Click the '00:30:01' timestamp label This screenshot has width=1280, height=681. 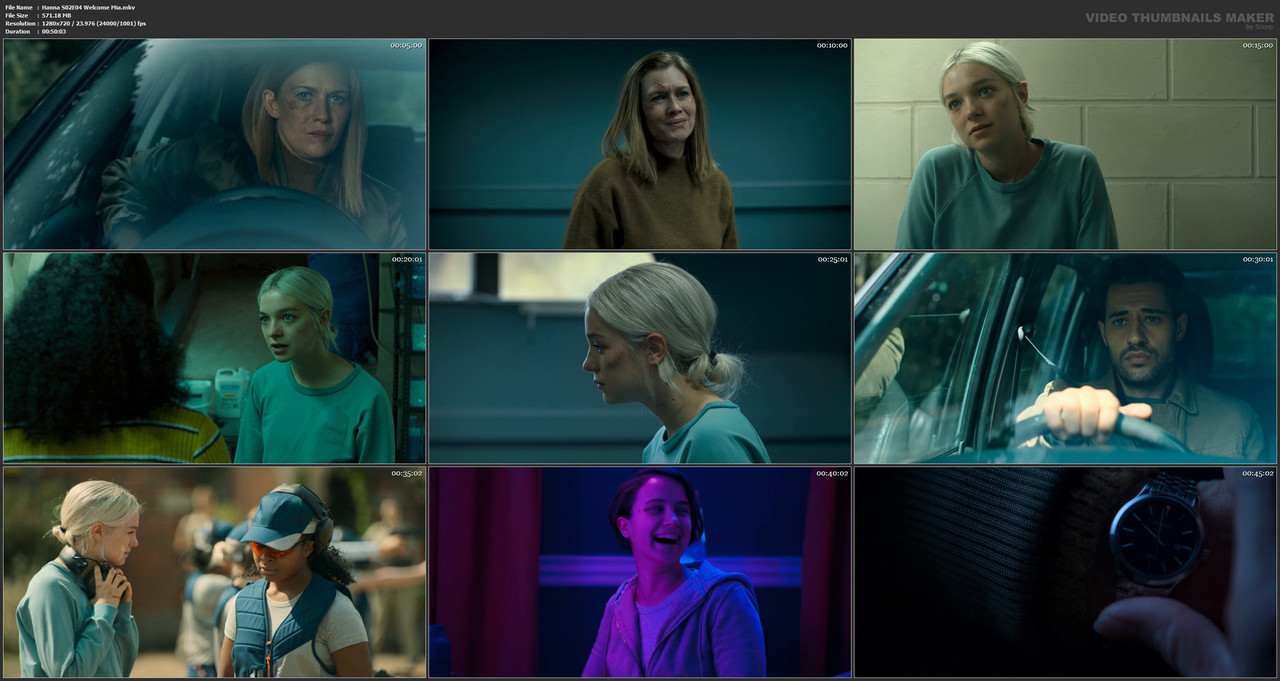(1256, 259)
